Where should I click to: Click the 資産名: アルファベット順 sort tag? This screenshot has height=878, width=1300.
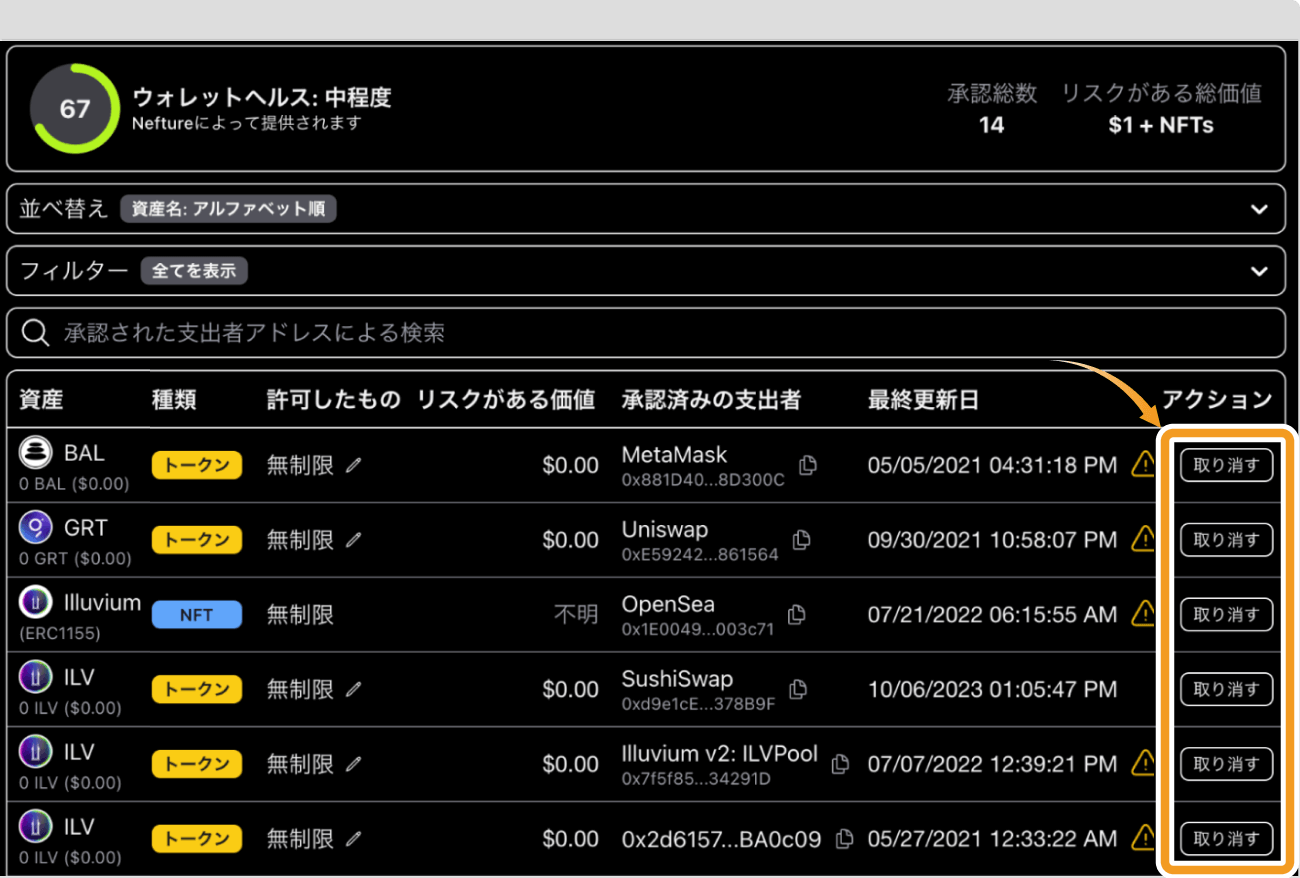tap(229, 209)
